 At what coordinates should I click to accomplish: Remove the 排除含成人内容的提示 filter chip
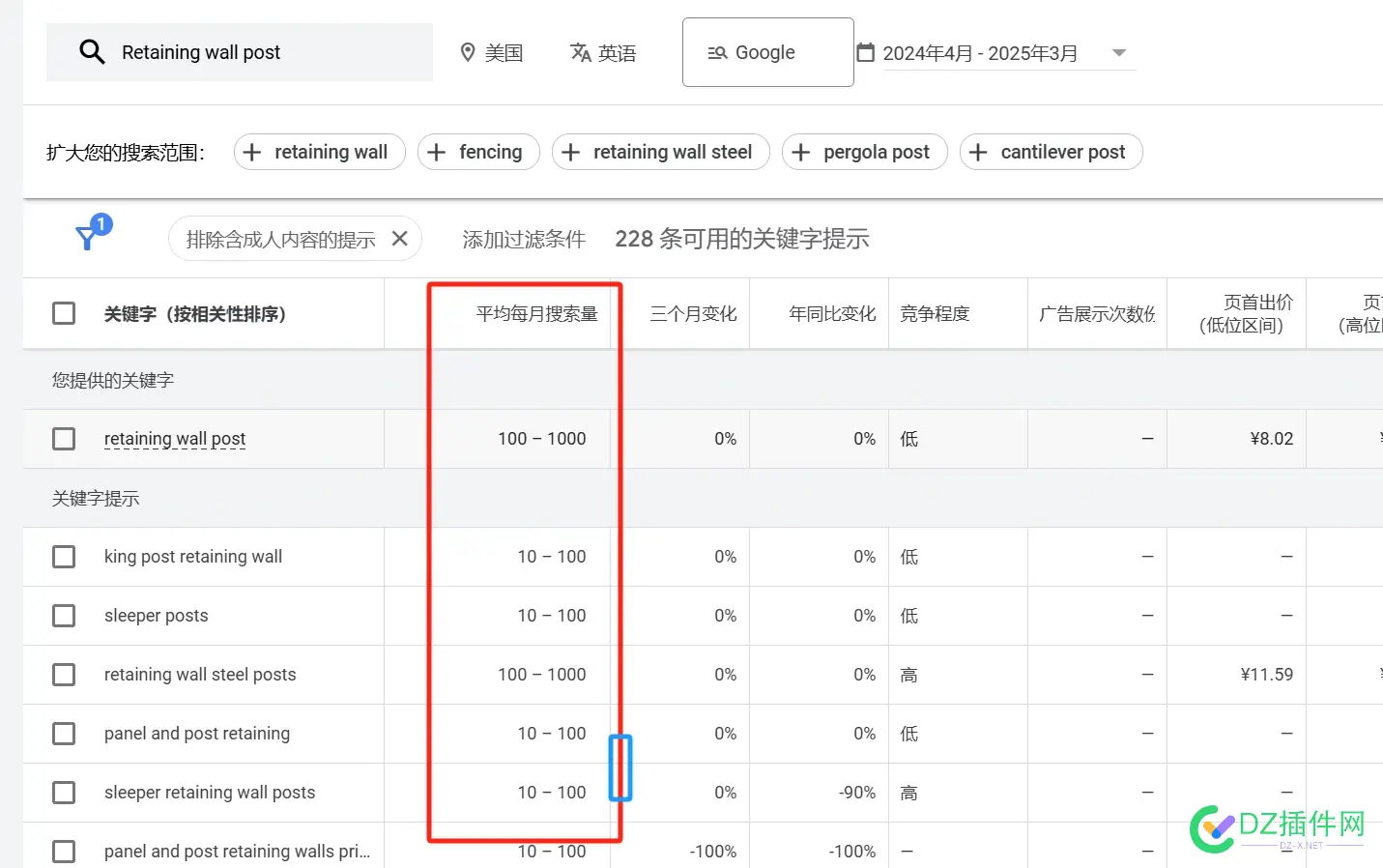click(400, 239)
